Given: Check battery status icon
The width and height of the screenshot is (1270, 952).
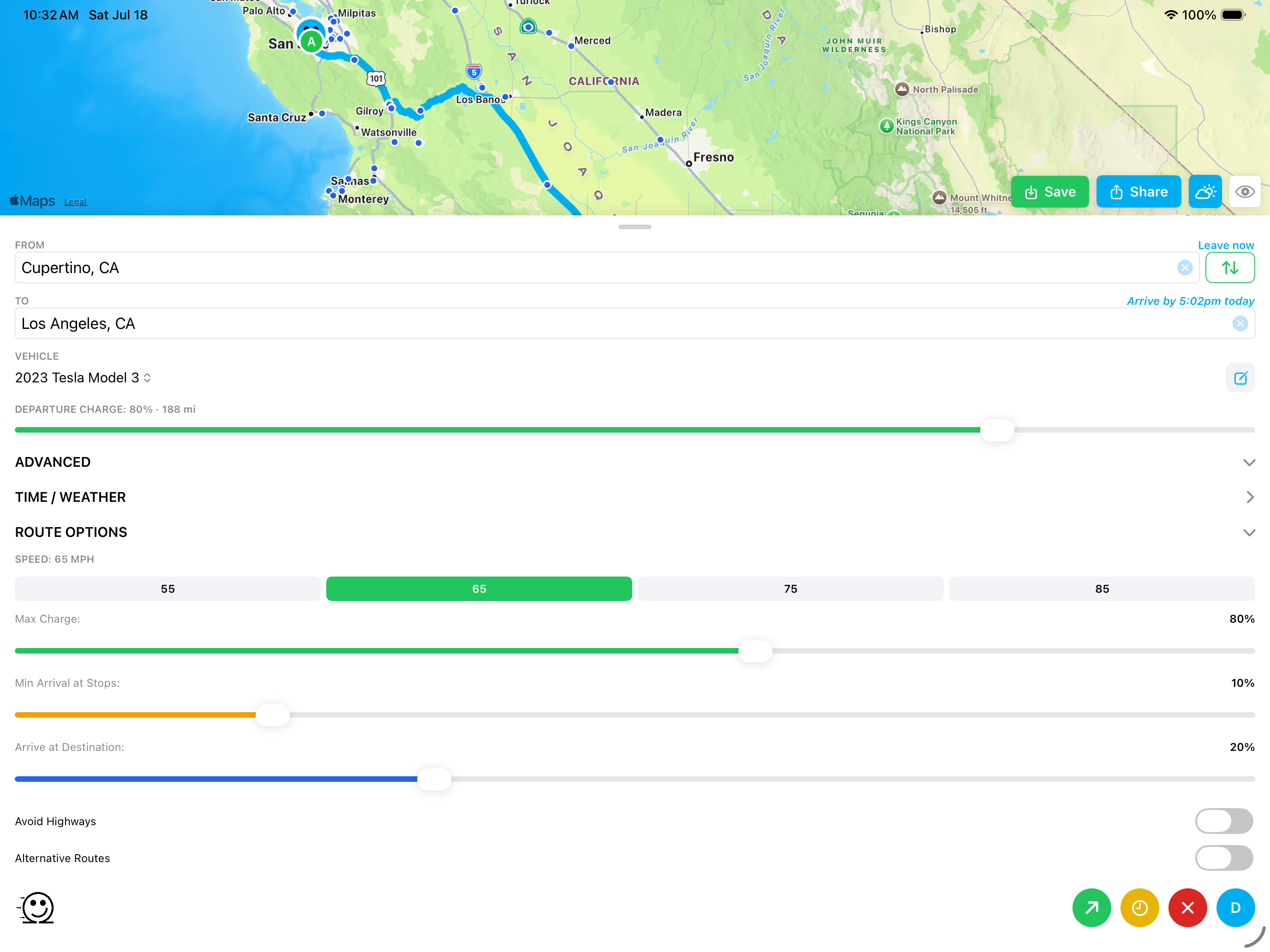Looking at the screenshot, I should point(1232,15).
